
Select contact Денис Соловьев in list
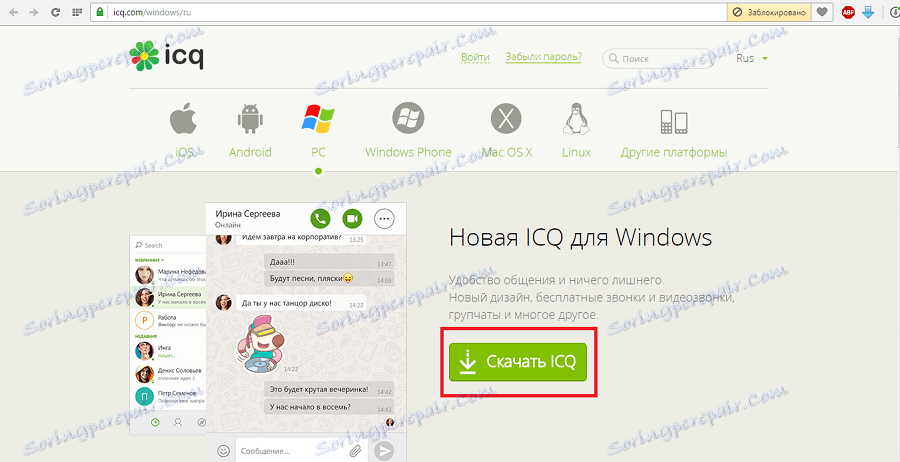click(x=168, y=374)
